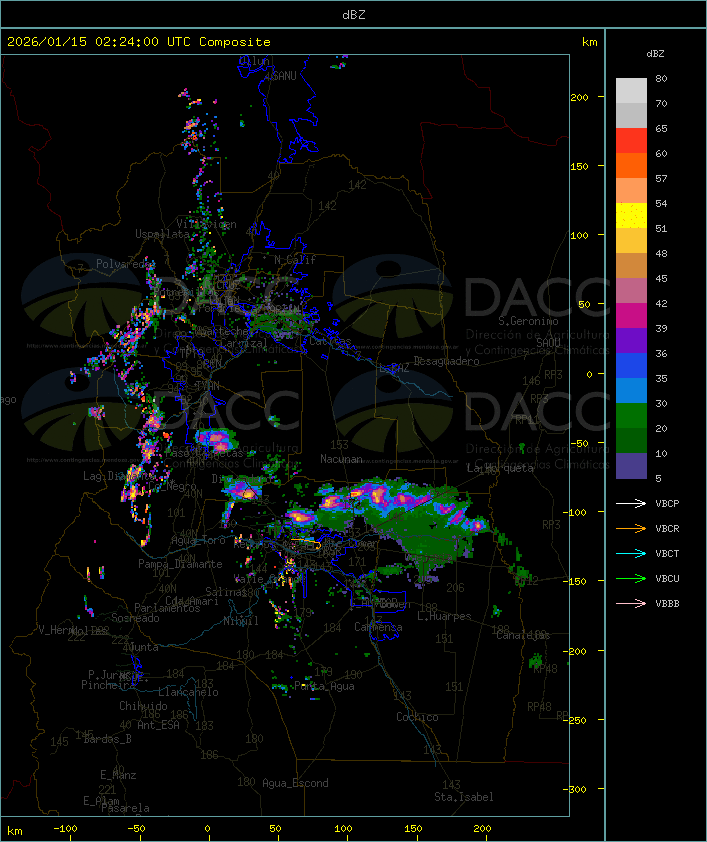Click the Desaguadero location label
The height and width of the screenshot is (842, 707).
[x=446, y=361]
